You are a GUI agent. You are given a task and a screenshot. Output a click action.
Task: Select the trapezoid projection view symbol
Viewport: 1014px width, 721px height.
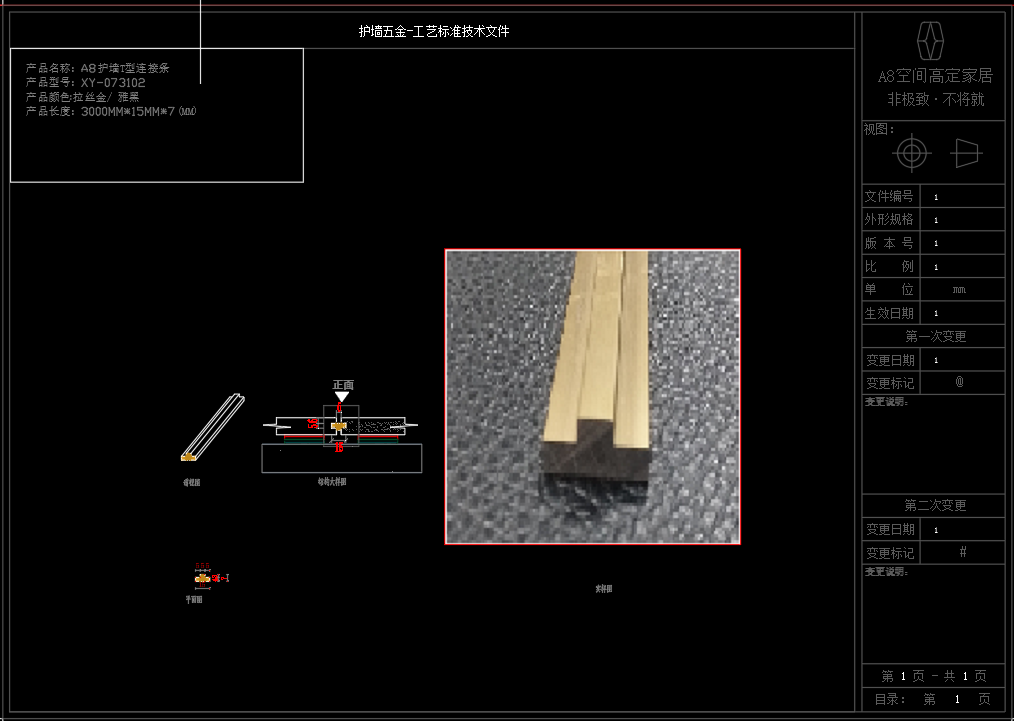966,153
